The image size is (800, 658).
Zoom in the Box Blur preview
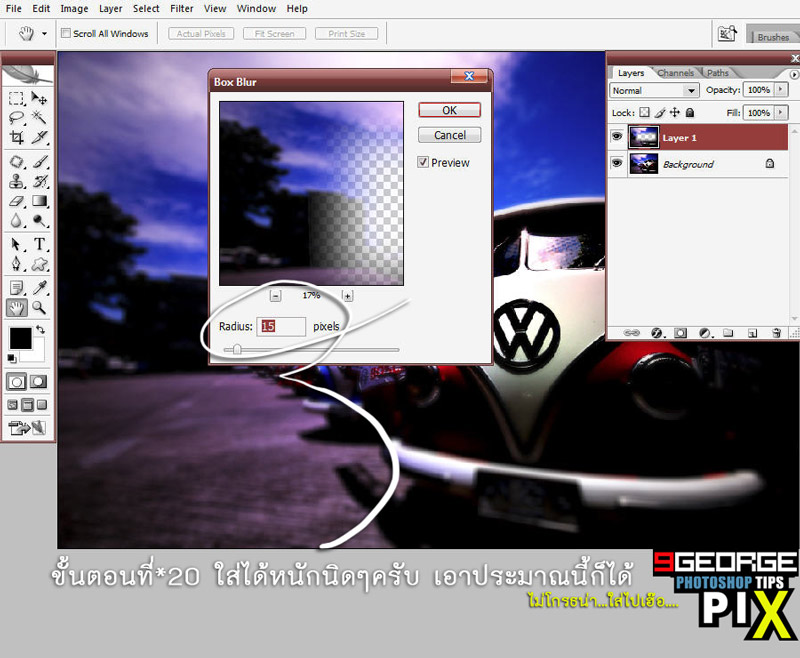347,295
